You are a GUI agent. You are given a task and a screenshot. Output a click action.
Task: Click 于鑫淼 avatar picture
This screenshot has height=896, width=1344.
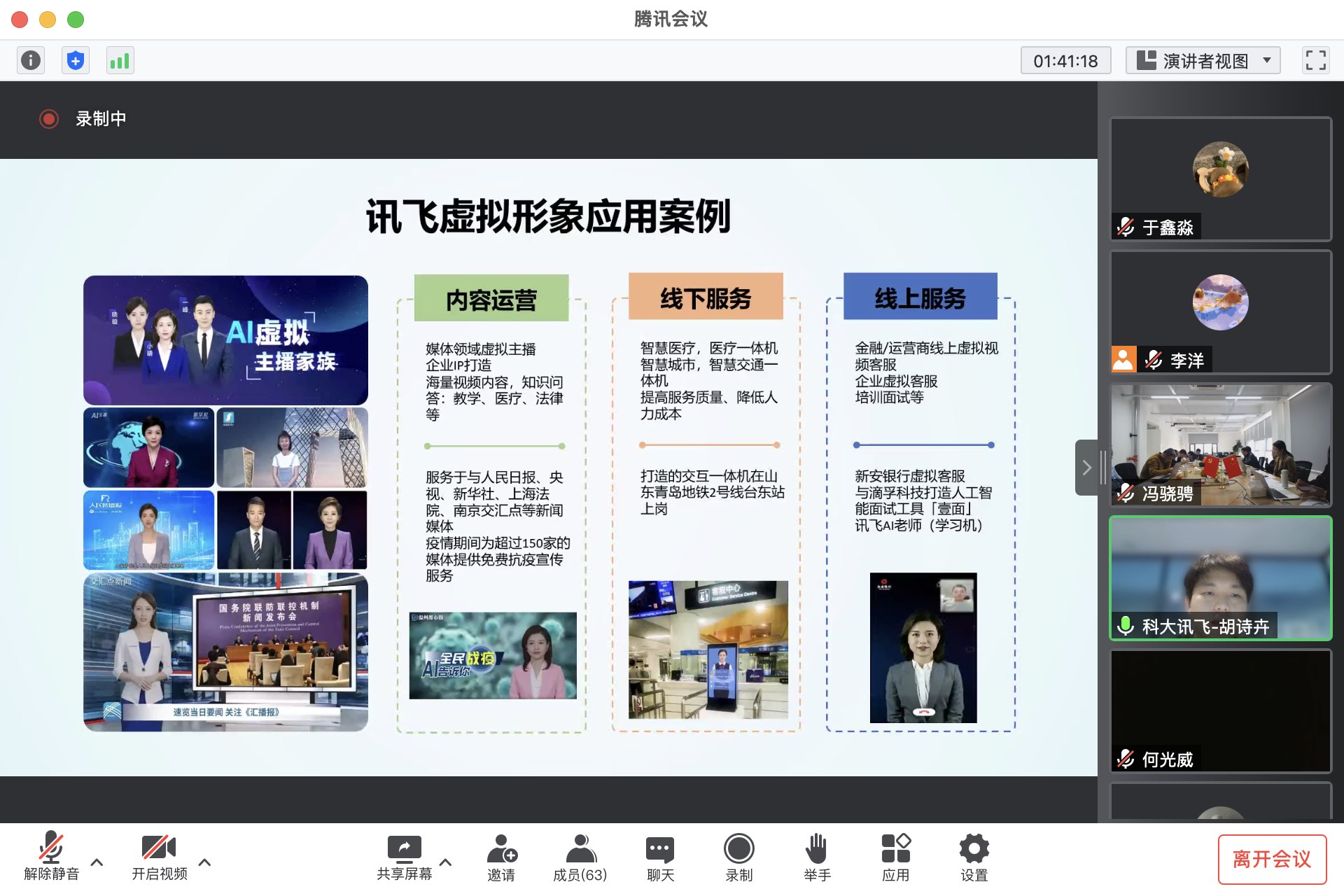[1220, 169]
